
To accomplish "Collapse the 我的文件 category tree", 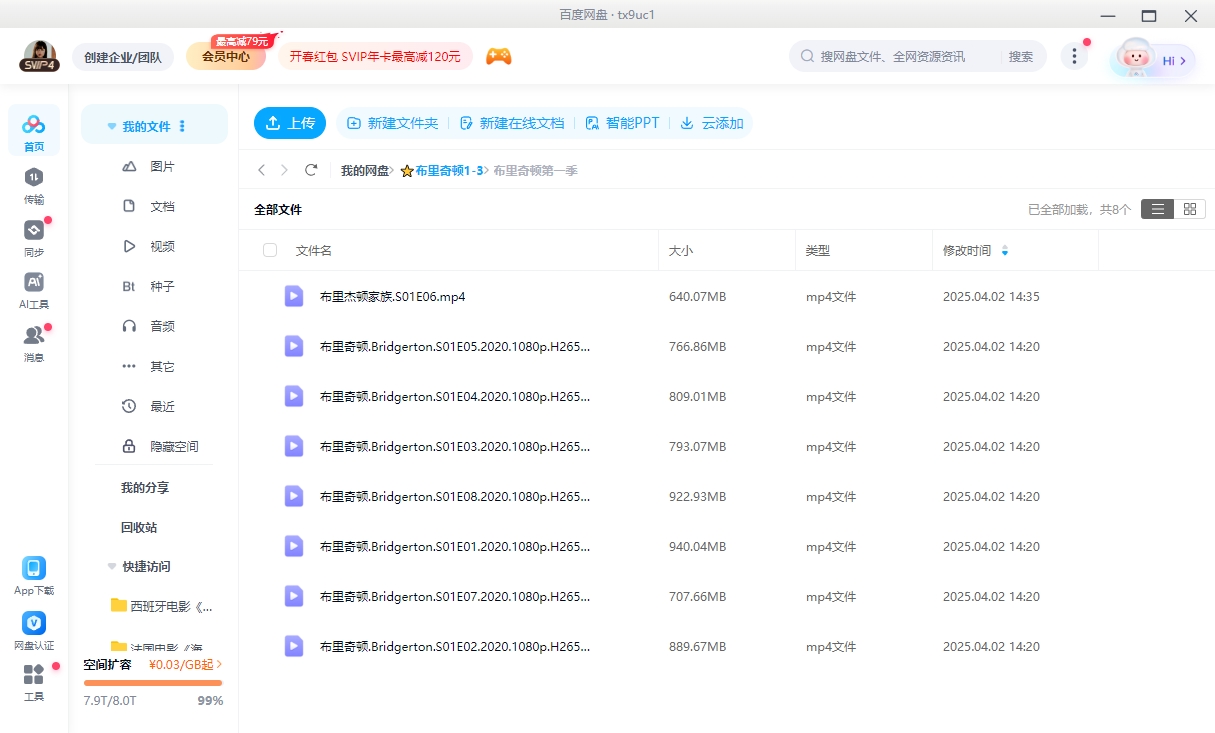I will (111, 124).
